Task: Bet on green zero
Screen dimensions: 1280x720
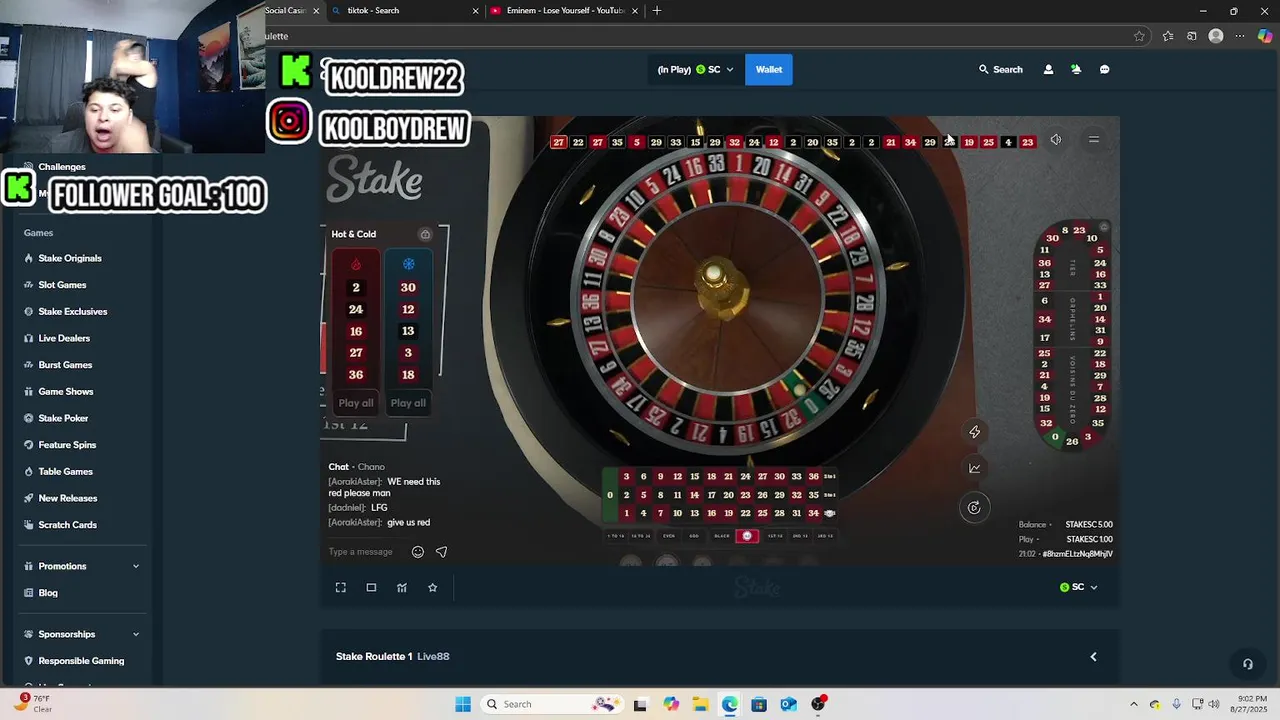Action: tap(610, 495)
